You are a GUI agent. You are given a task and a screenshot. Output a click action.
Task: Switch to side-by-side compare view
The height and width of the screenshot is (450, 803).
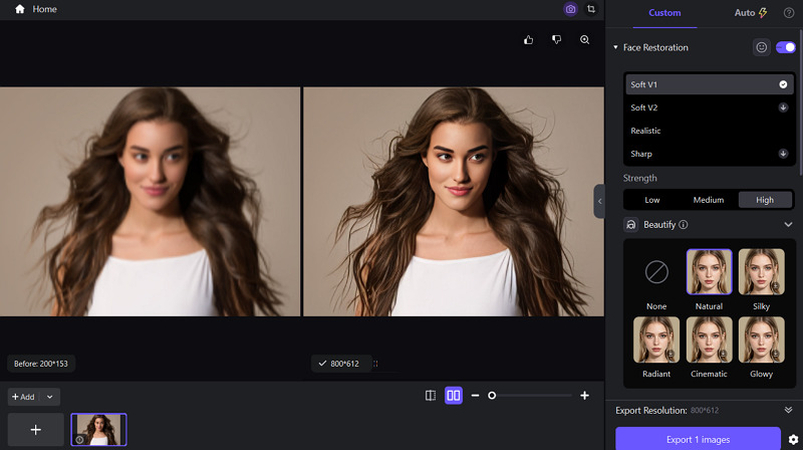coord(453,396)
